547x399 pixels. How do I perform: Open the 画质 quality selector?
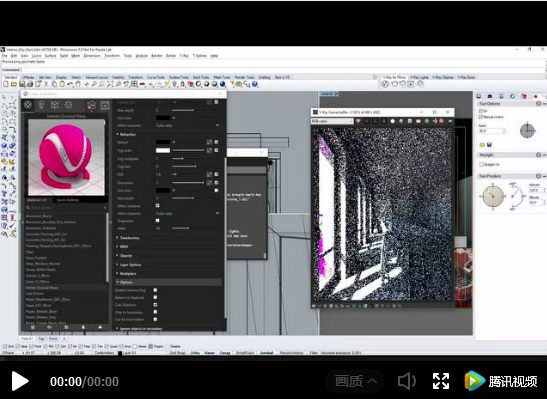pyautogui.click(x=355, y=381)
